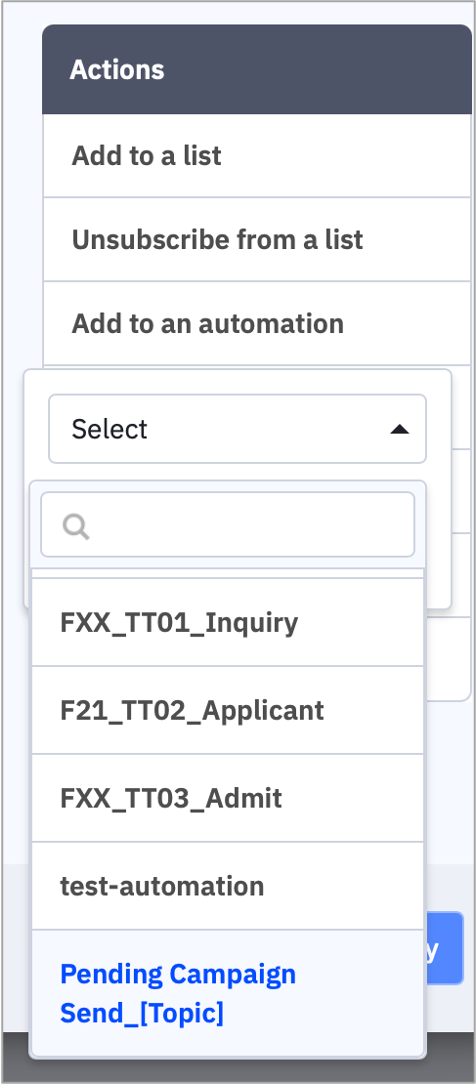Click Add to a list action
The height and width of the screenshot is (1084, 476).
point(257,156)
